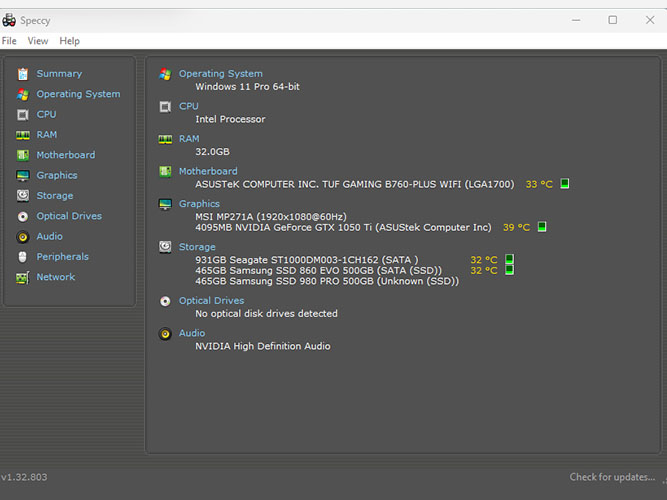Click Check for updates link

tap(612, 478)
